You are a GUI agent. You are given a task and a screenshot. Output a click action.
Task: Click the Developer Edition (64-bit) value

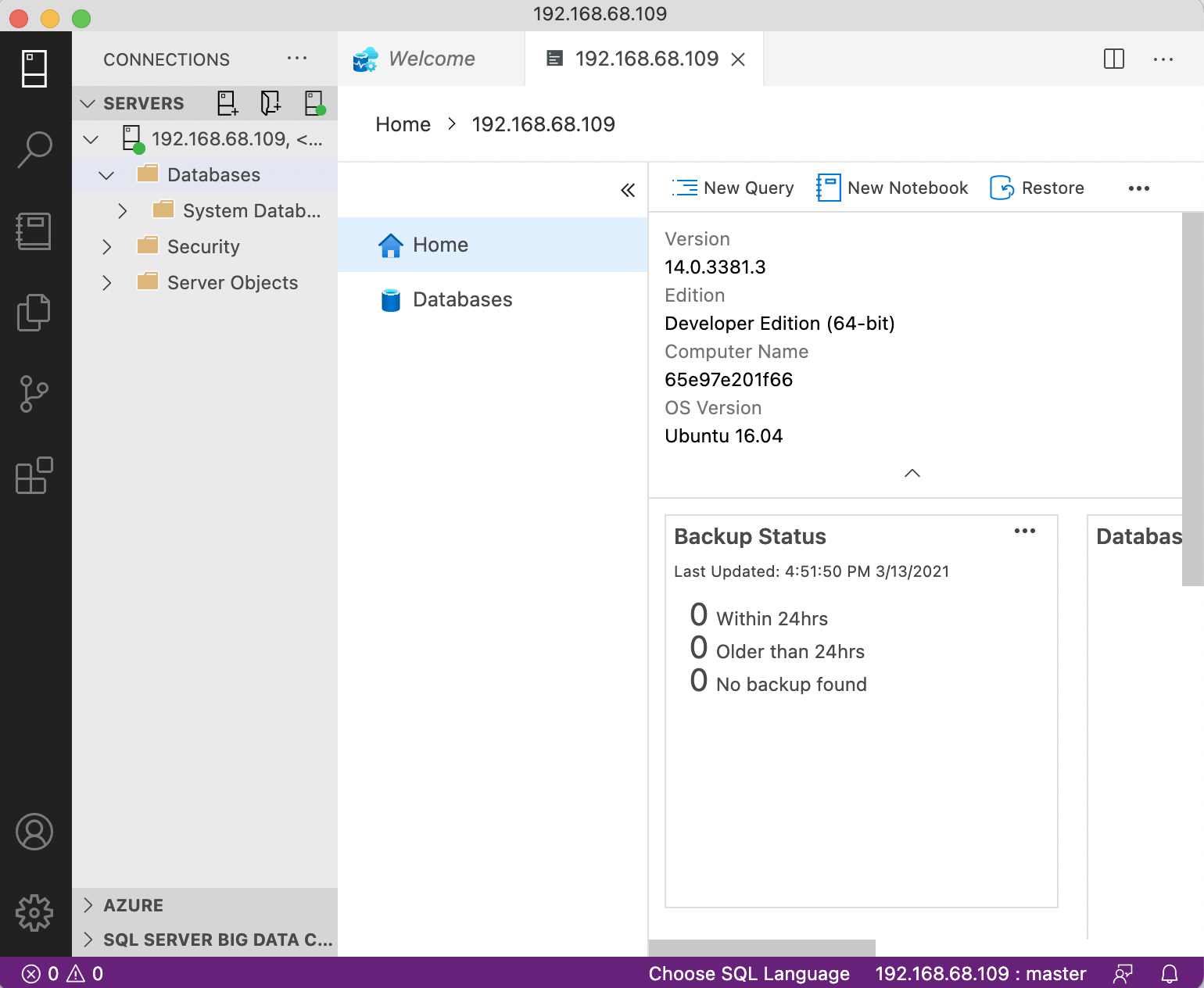pos(779,324)
